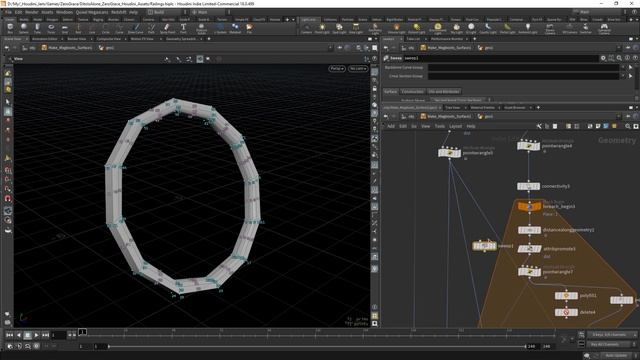Select the foreach_begin3 node
The height and width of the screenshot is (360, 640).
click(x=529, y=207)
